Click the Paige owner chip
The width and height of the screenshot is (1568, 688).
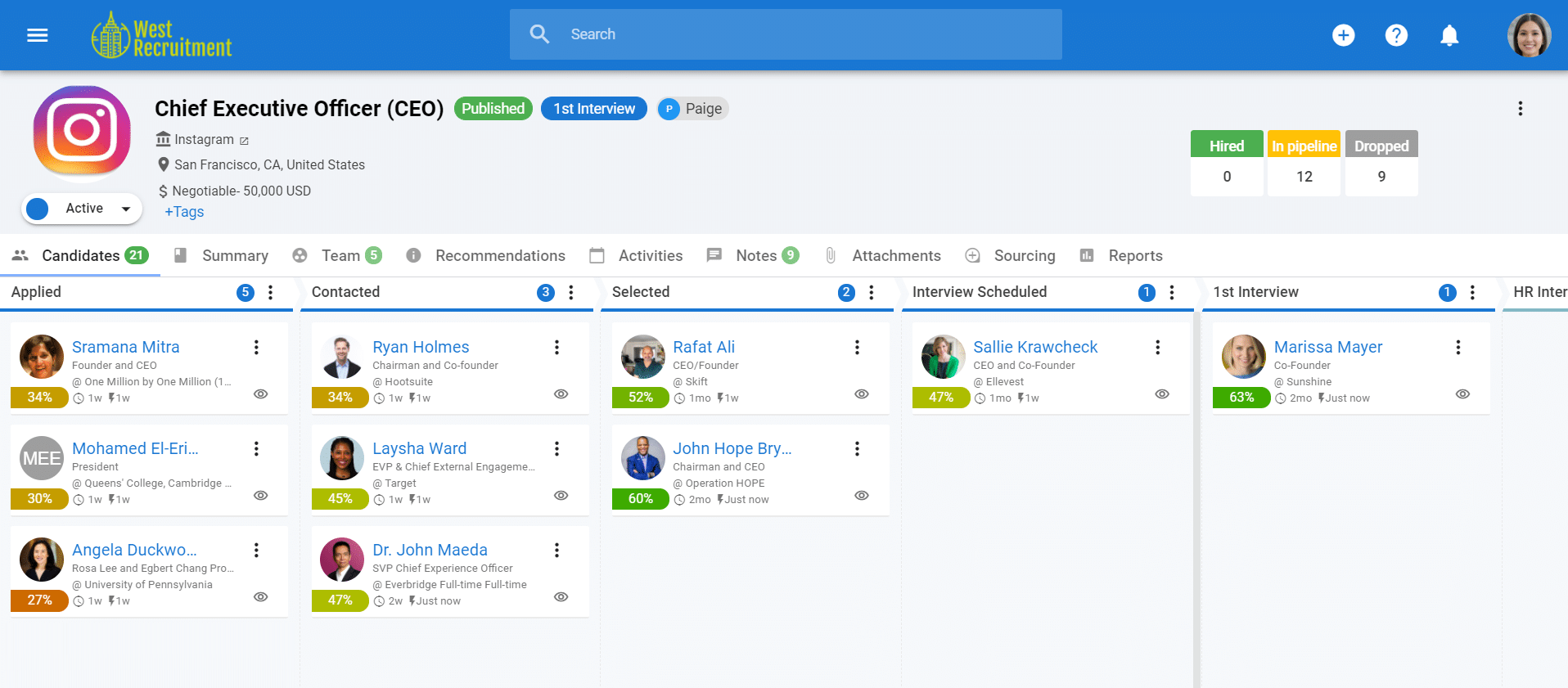coord(692,109)
